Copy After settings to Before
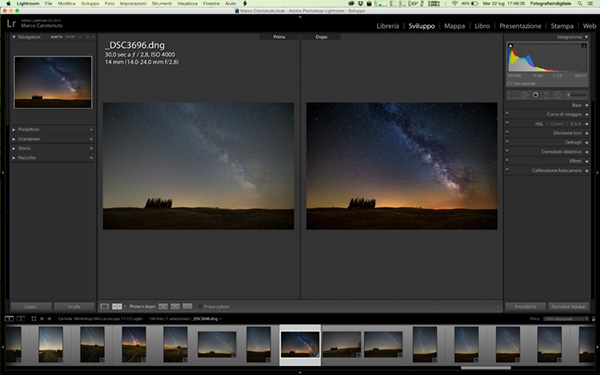This screenshot has width=600, height=375. (x=175, y=307)
